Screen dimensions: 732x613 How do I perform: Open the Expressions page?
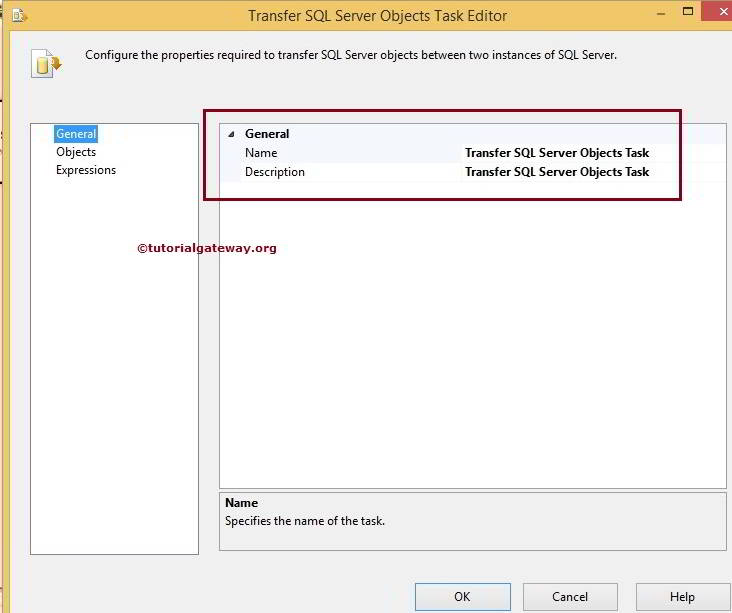tap(86, 170)
